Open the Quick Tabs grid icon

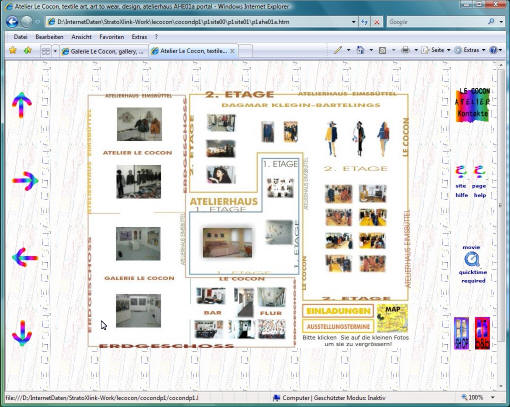click(45, 51)
